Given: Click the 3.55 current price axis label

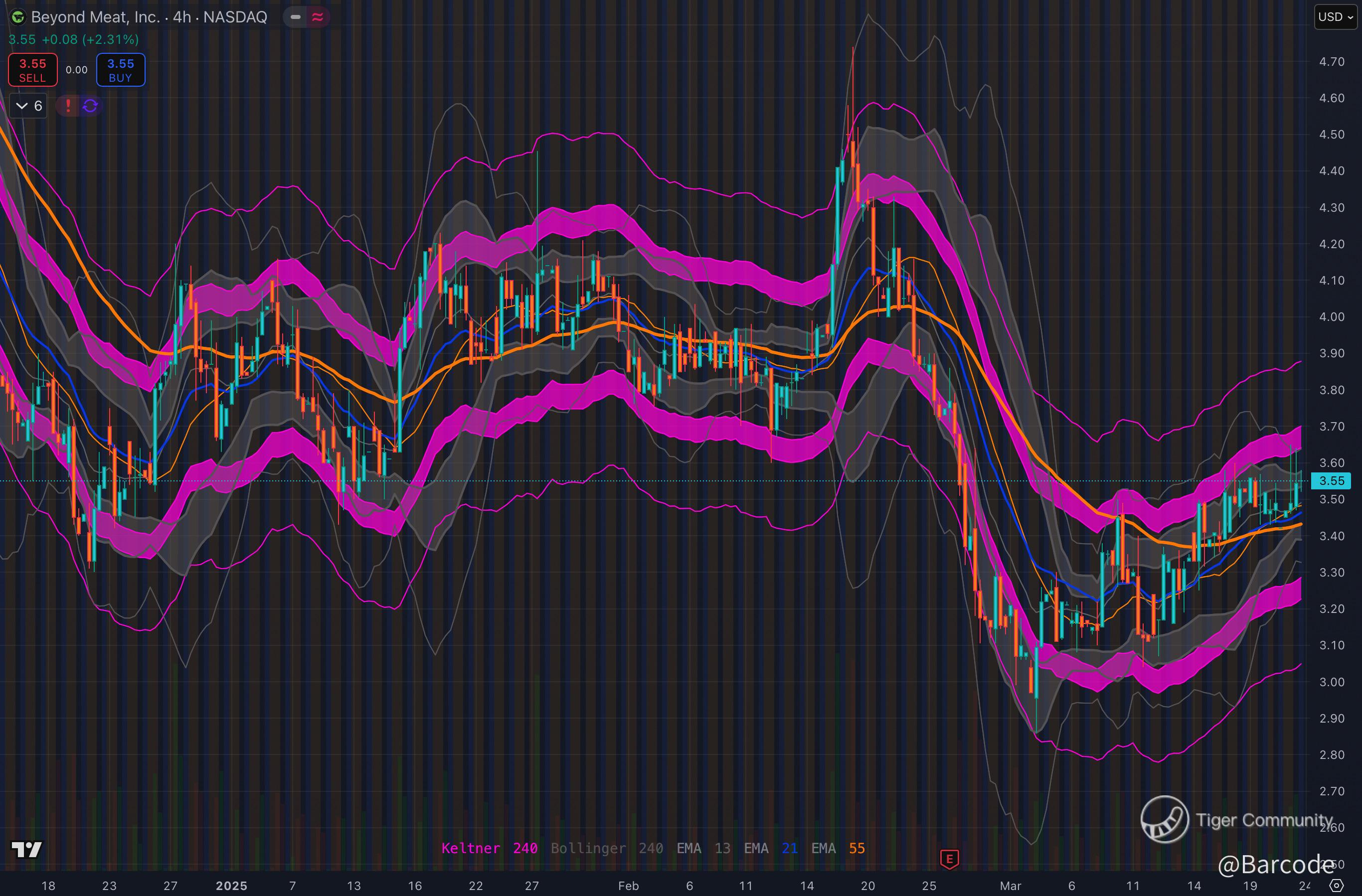Looking at the screenshot, I should (1331, 480).
